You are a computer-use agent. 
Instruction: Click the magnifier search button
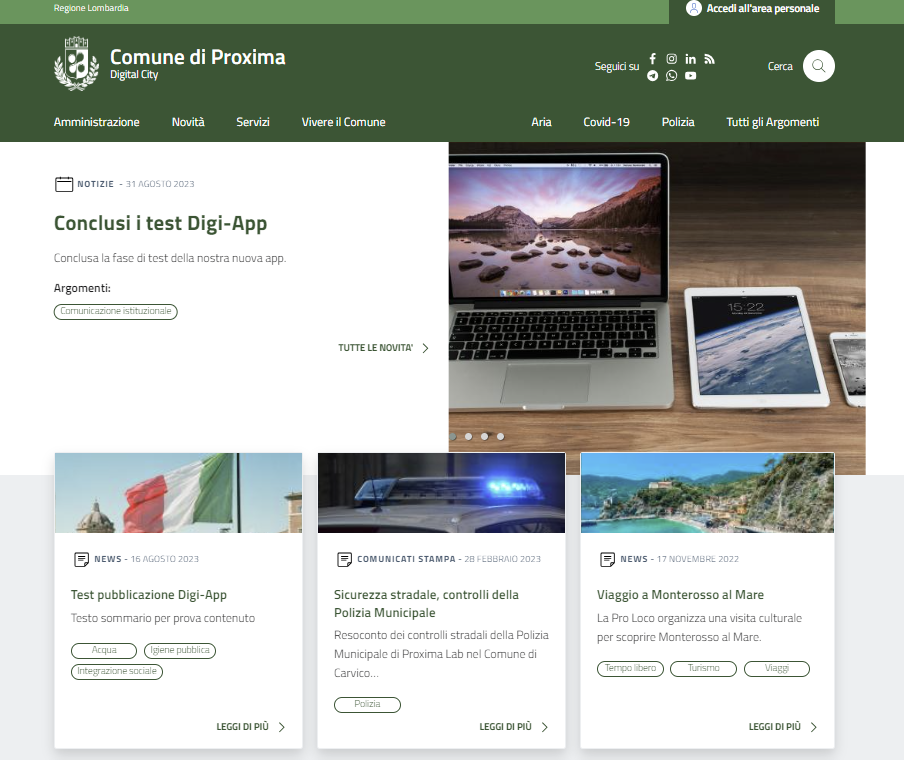coord(818,66)
